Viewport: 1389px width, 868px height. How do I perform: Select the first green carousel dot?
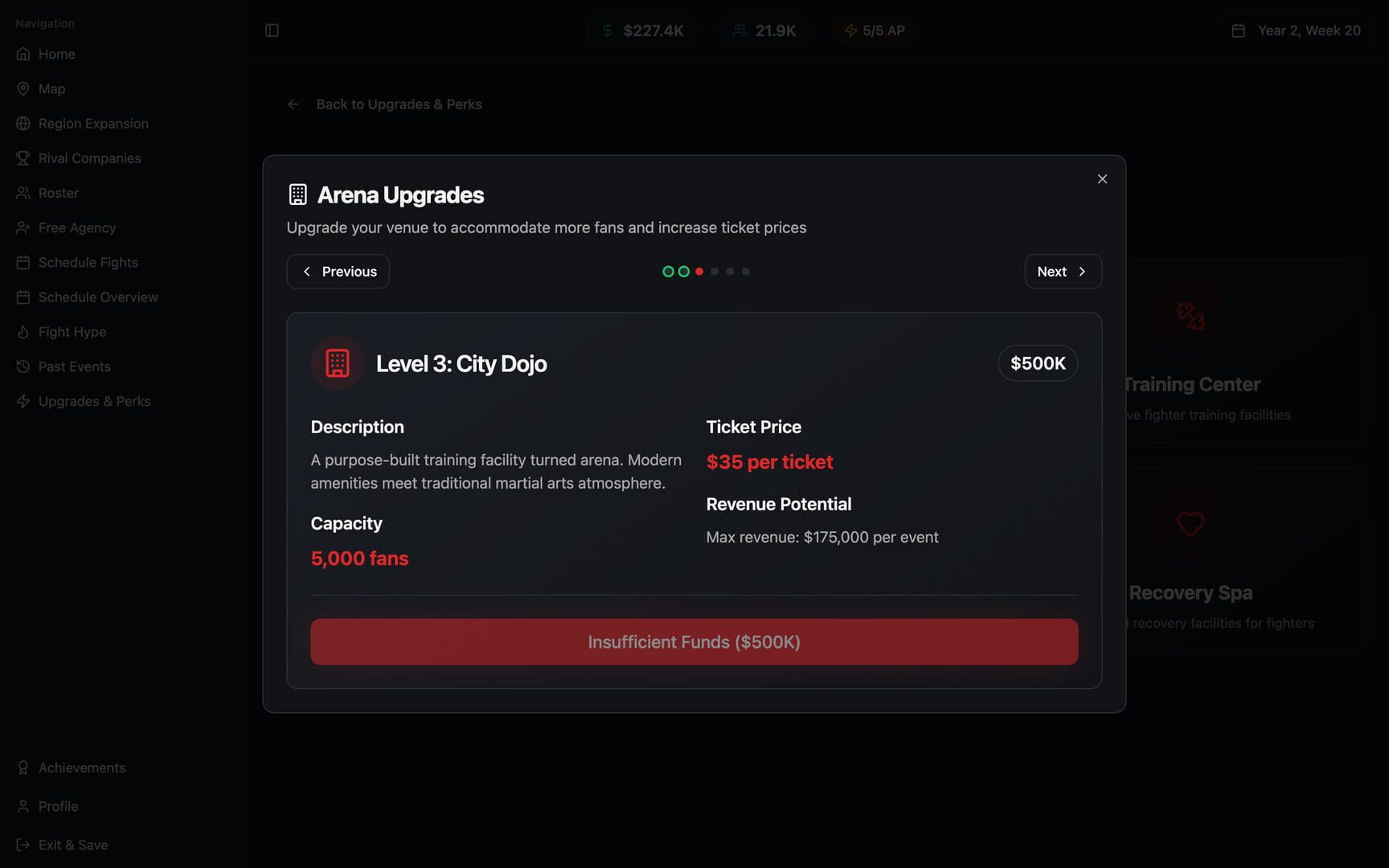click(668, 272)
